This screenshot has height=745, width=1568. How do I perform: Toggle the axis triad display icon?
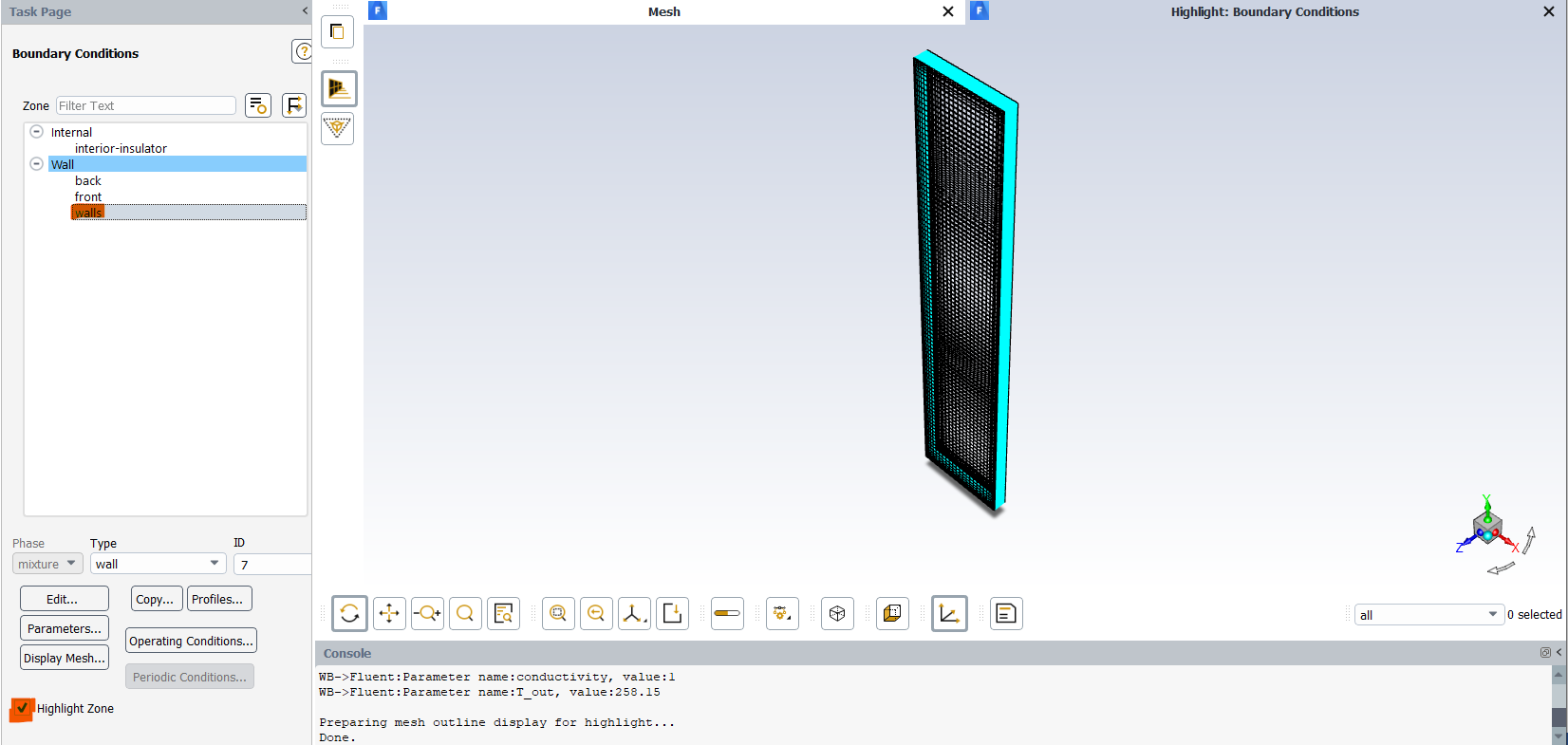point(949,613)
